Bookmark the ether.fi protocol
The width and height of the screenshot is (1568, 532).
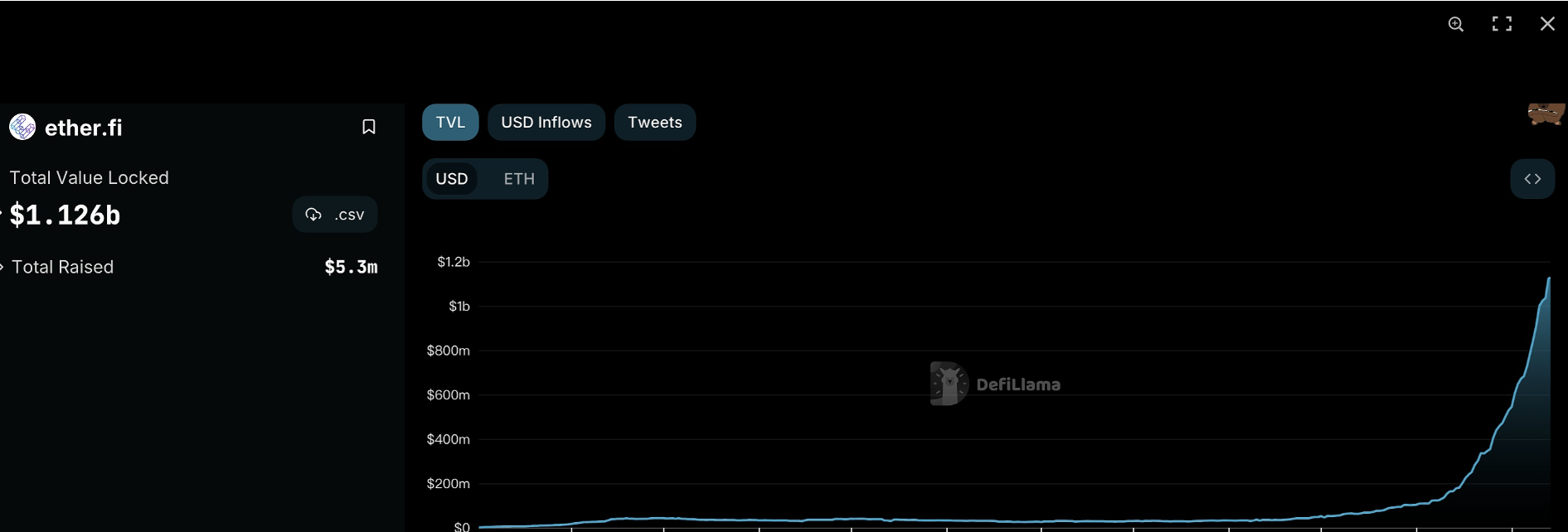pos(369,127)
